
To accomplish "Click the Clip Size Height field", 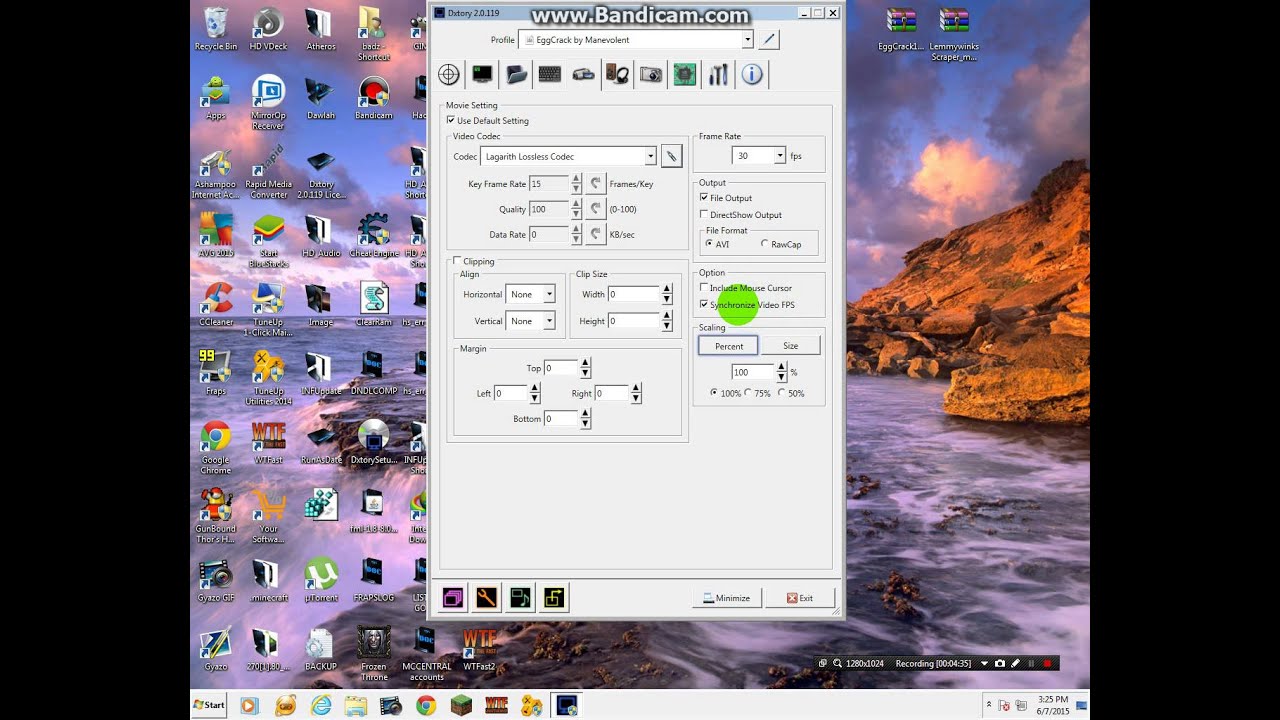I will pyautogui.click(x=634, y=321).
